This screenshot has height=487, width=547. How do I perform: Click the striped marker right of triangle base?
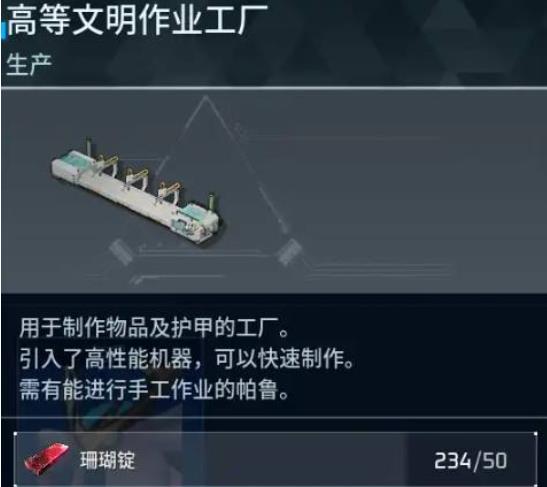[289, 252]
